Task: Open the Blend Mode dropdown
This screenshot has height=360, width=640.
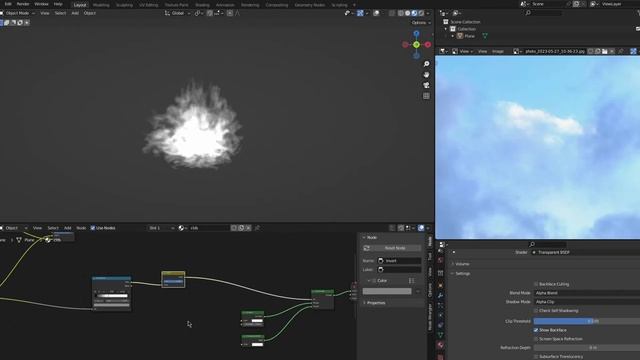Action: click(587, 293)
